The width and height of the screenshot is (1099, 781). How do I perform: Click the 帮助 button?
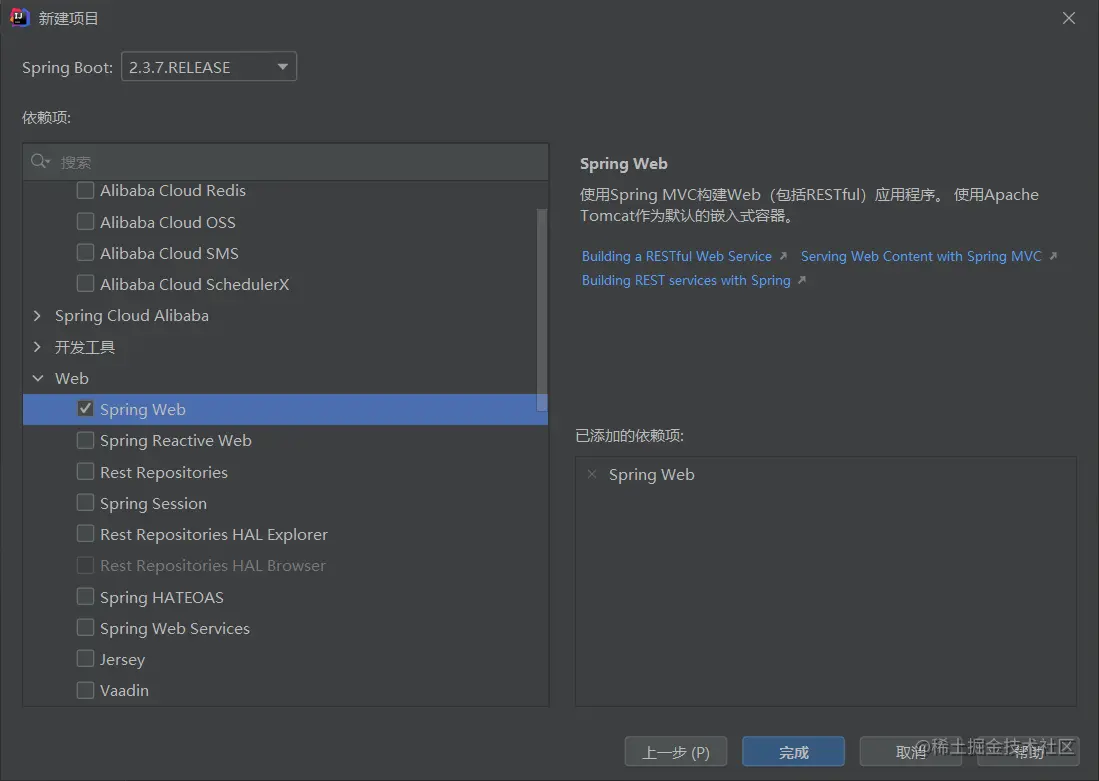[x=1028, y=752]
